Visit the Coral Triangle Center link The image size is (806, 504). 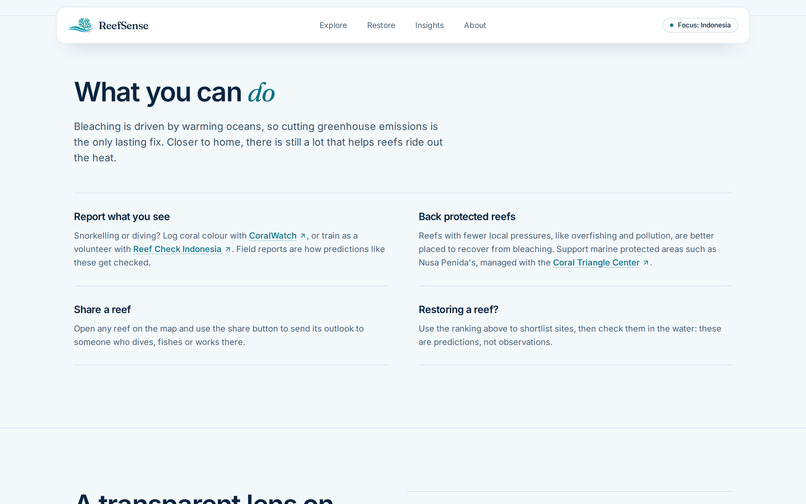click(x=596, y=262)
